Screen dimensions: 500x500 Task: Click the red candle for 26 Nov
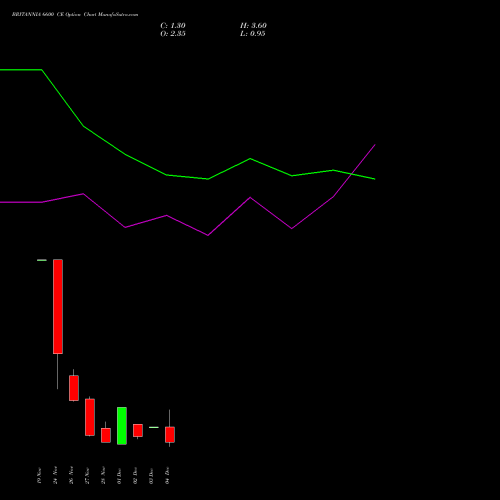(74, 388)
